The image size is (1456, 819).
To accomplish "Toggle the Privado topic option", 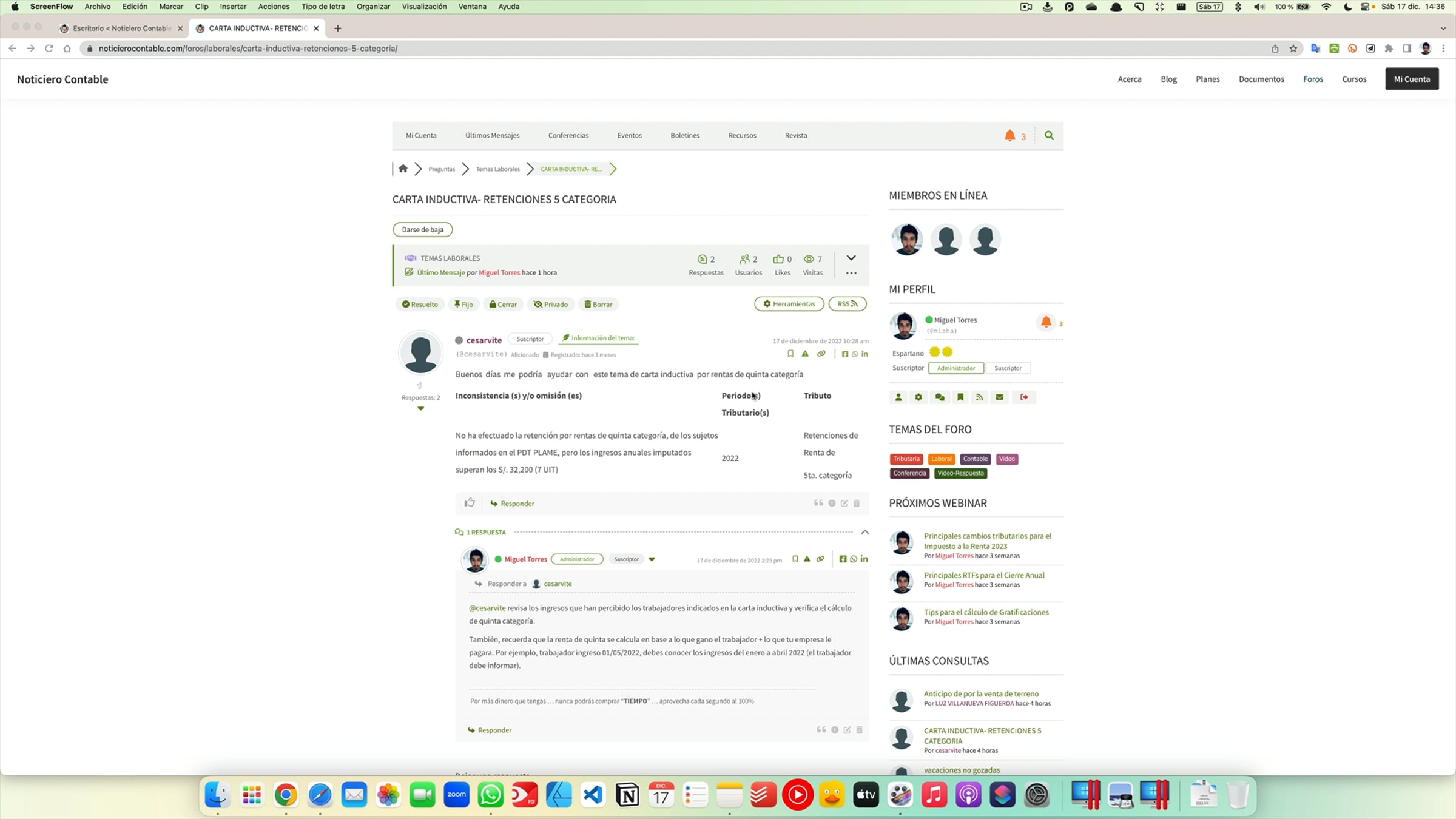I will click(x=551, y=305).
